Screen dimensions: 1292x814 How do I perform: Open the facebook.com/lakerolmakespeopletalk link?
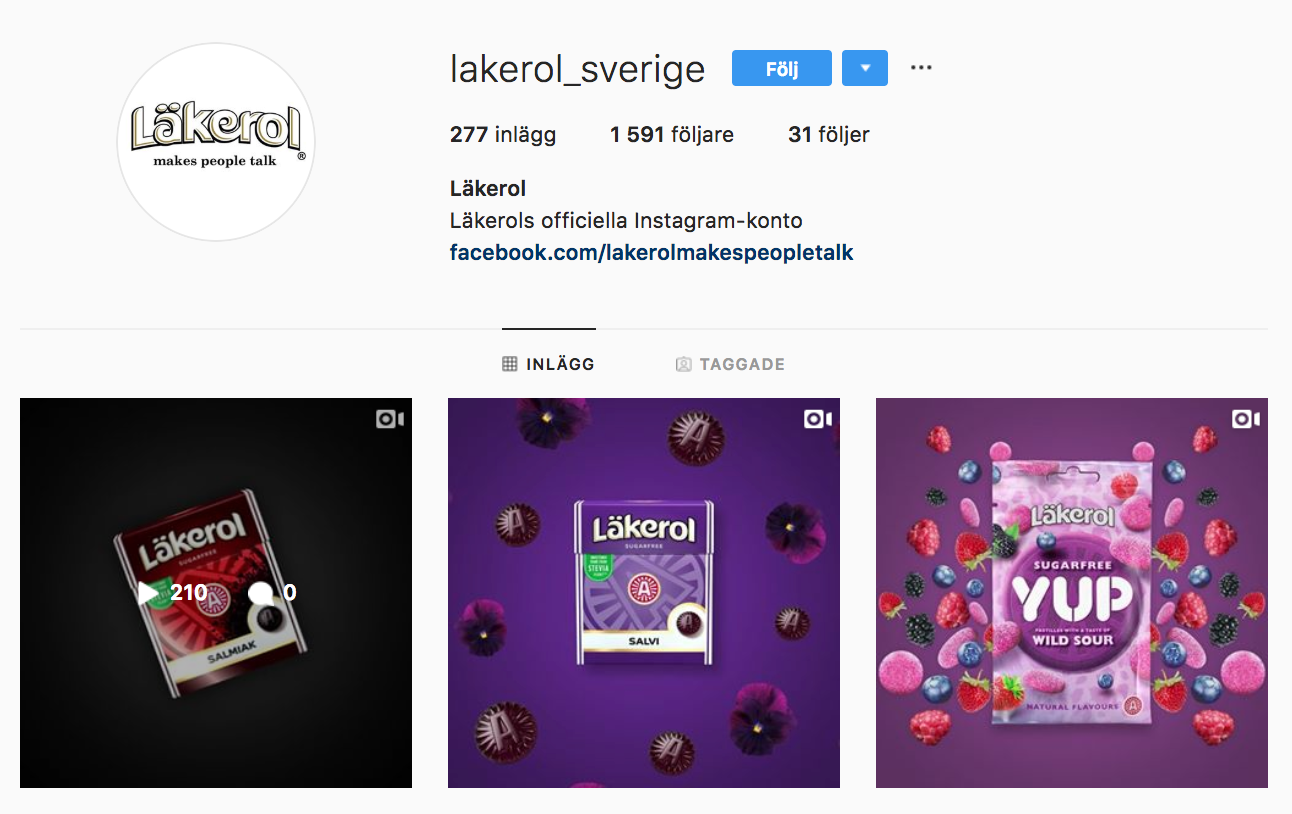[652, 252]
